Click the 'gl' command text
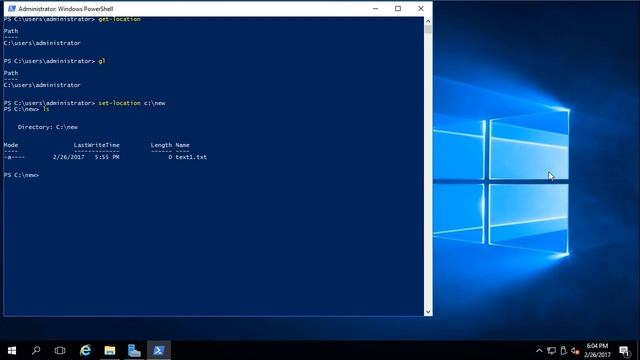 [x=102, y=61]
